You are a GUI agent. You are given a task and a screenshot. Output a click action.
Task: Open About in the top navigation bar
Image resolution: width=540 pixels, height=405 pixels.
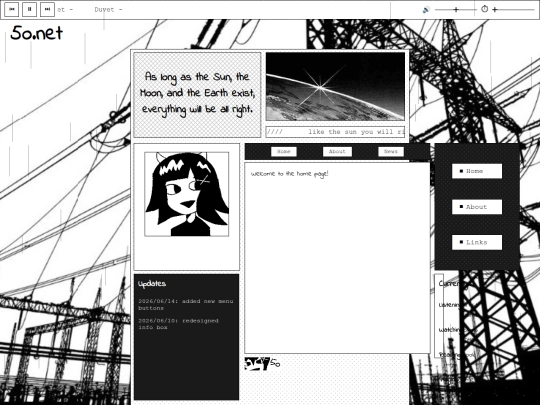337,152
